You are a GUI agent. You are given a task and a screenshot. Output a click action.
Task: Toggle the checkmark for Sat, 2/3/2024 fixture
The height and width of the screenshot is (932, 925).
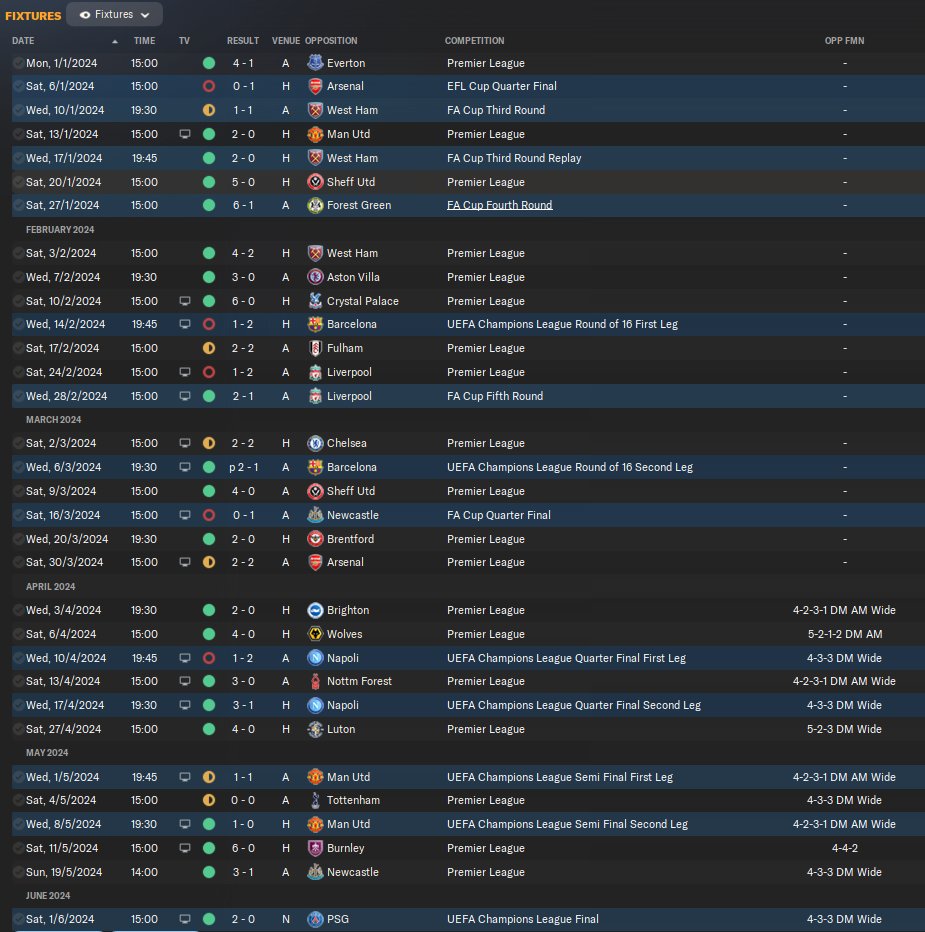pos(18,443)
